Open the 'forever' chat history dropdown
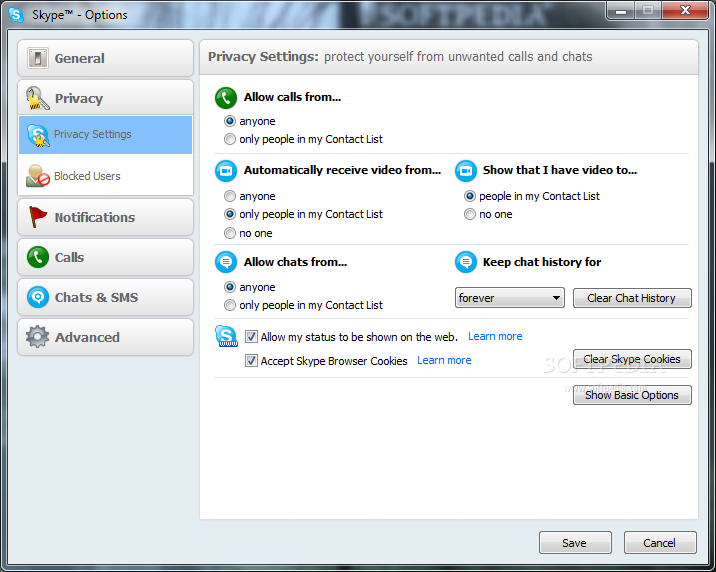Screen dimensions: 716x572 [x=510, y=298]
